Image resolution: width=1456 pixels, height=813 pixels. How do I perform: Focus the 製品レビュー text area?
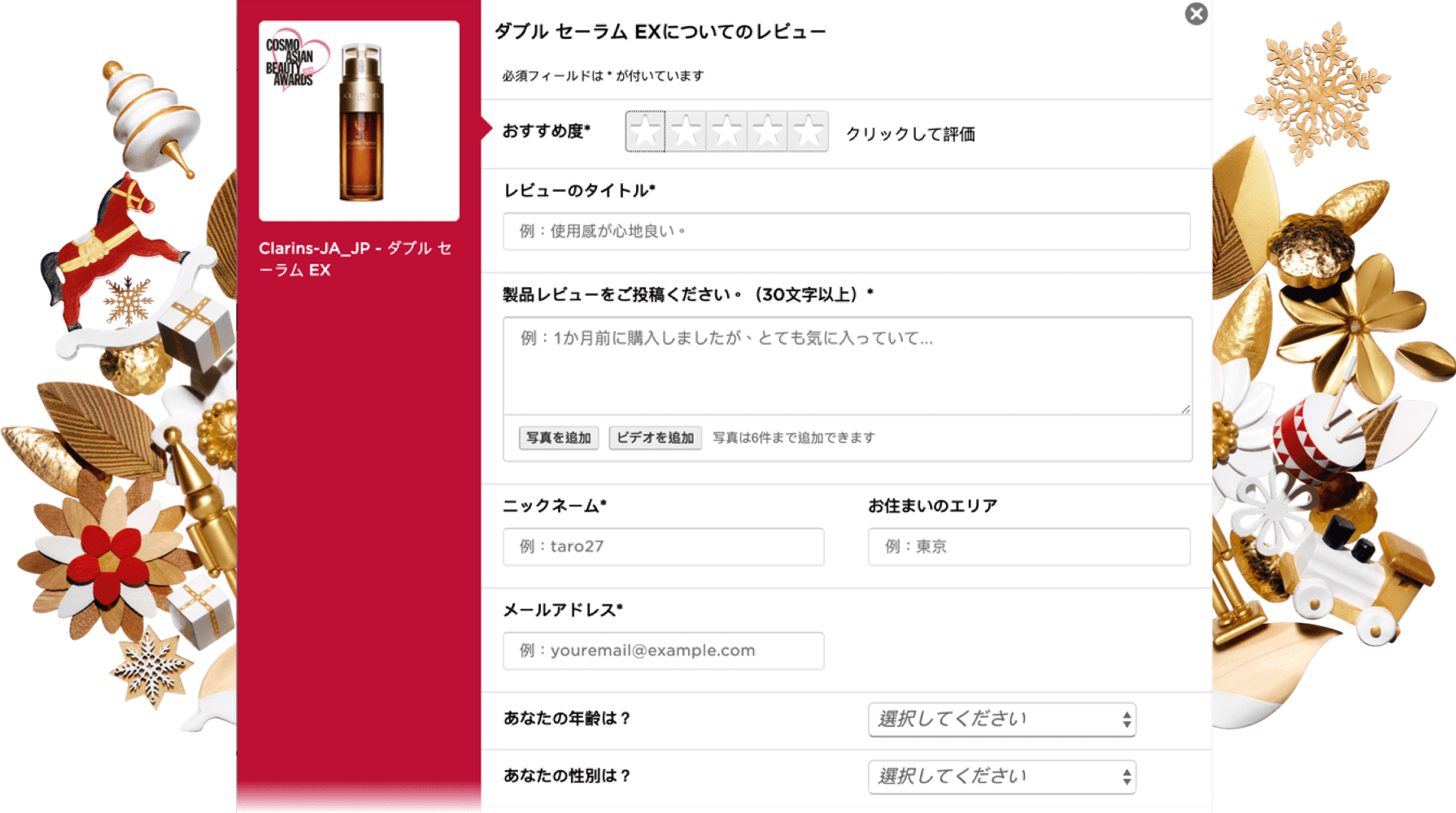pyautogui.click(x=847, y=365)
